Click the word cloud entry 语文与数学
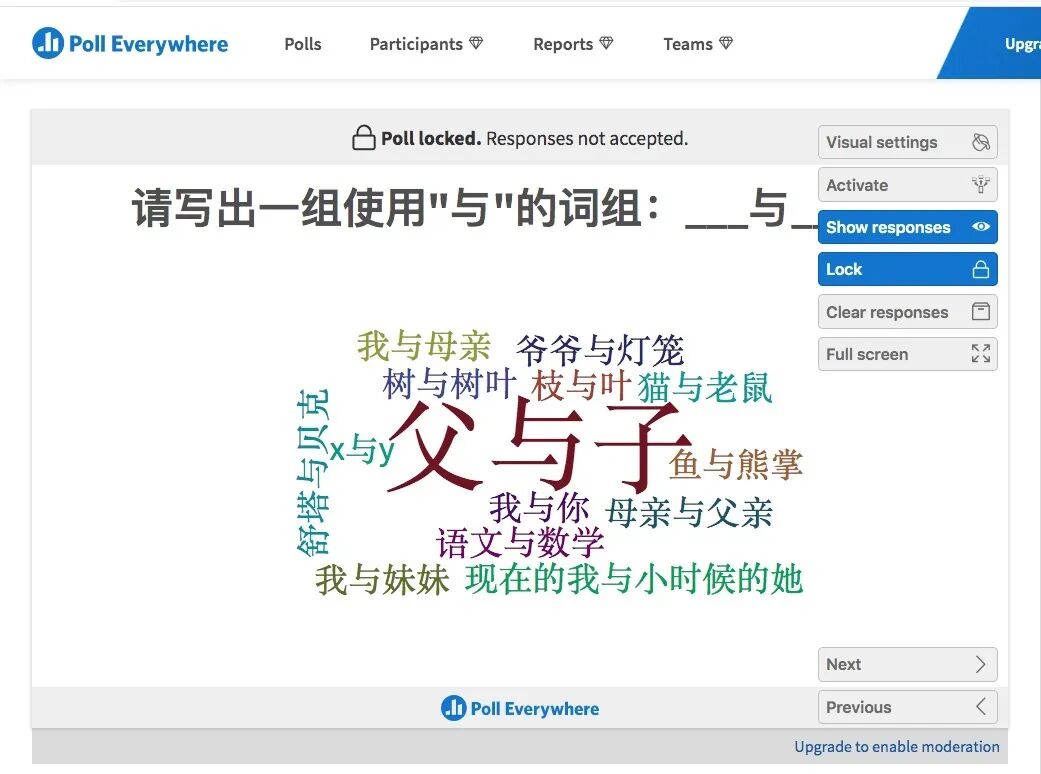The width and height of the screenshot is (1041, 774). pos(520,542)
